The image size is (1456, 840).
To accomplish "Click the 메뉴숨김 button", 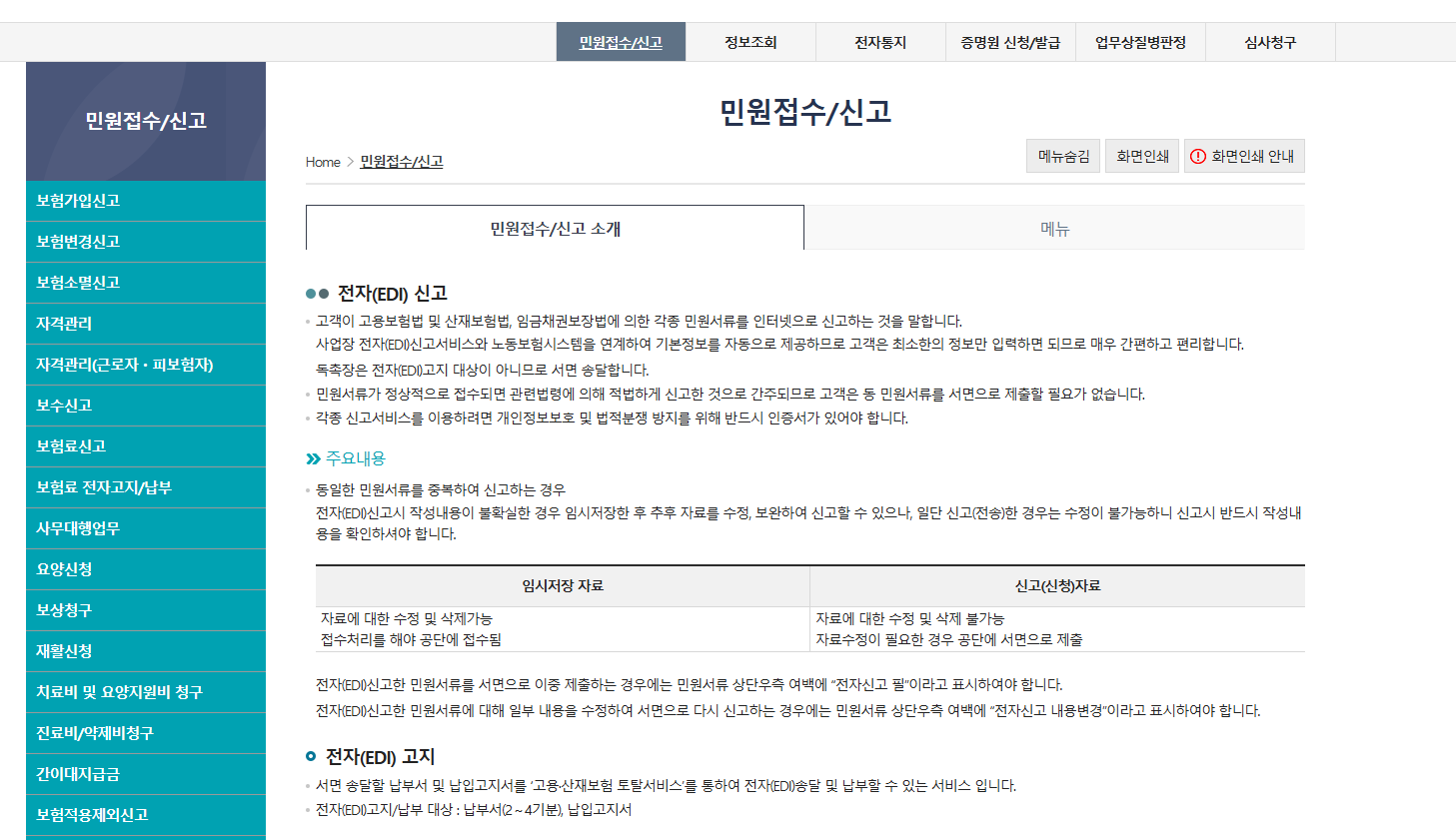I will pos(1062,155).
